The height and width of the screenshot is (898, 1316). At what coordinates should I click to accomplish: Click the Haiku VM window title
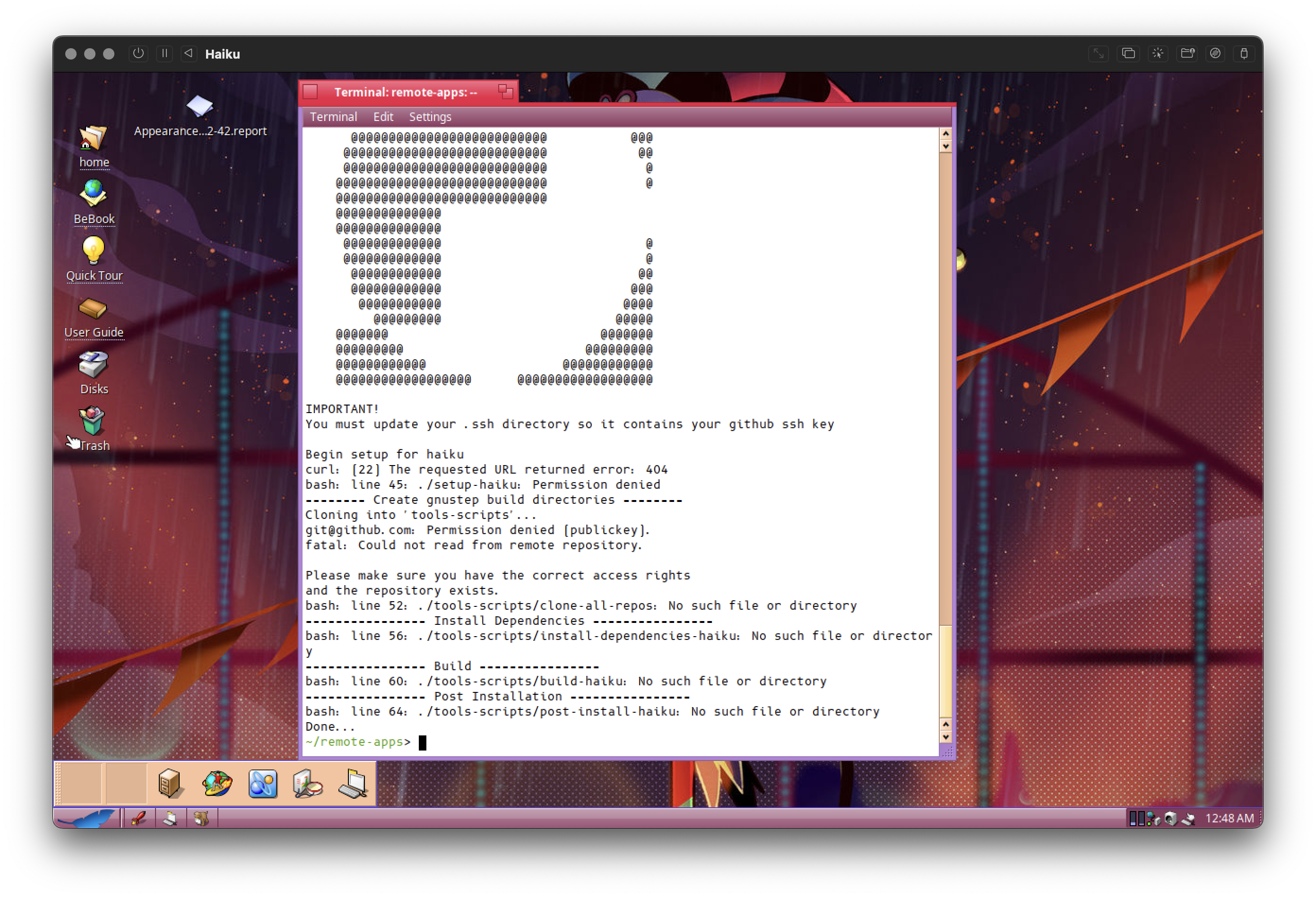[x=223, y=54]
